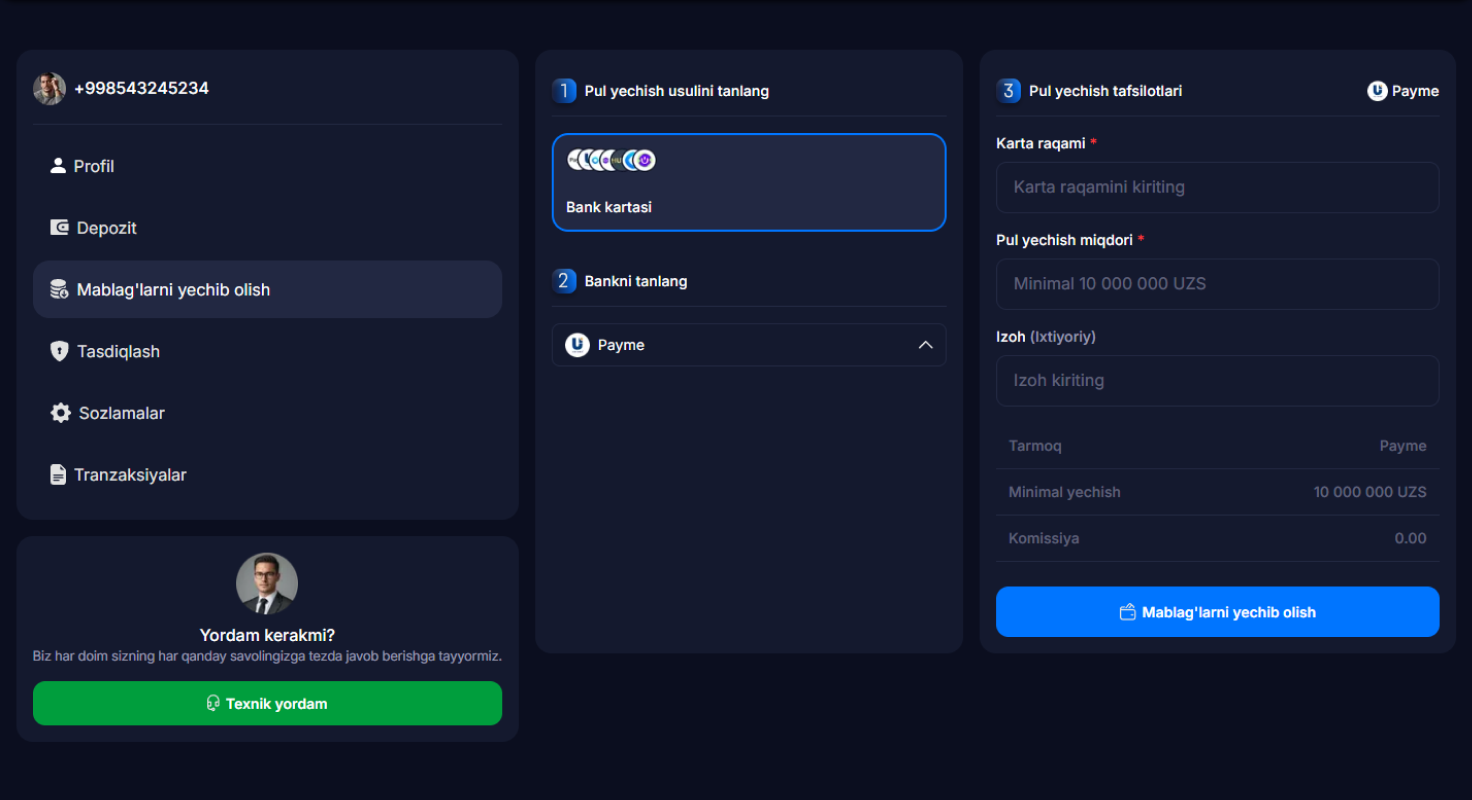Click the Profil person icon
The height and width of the screenshot is (800, 1472).
click(x=58, y=166)
